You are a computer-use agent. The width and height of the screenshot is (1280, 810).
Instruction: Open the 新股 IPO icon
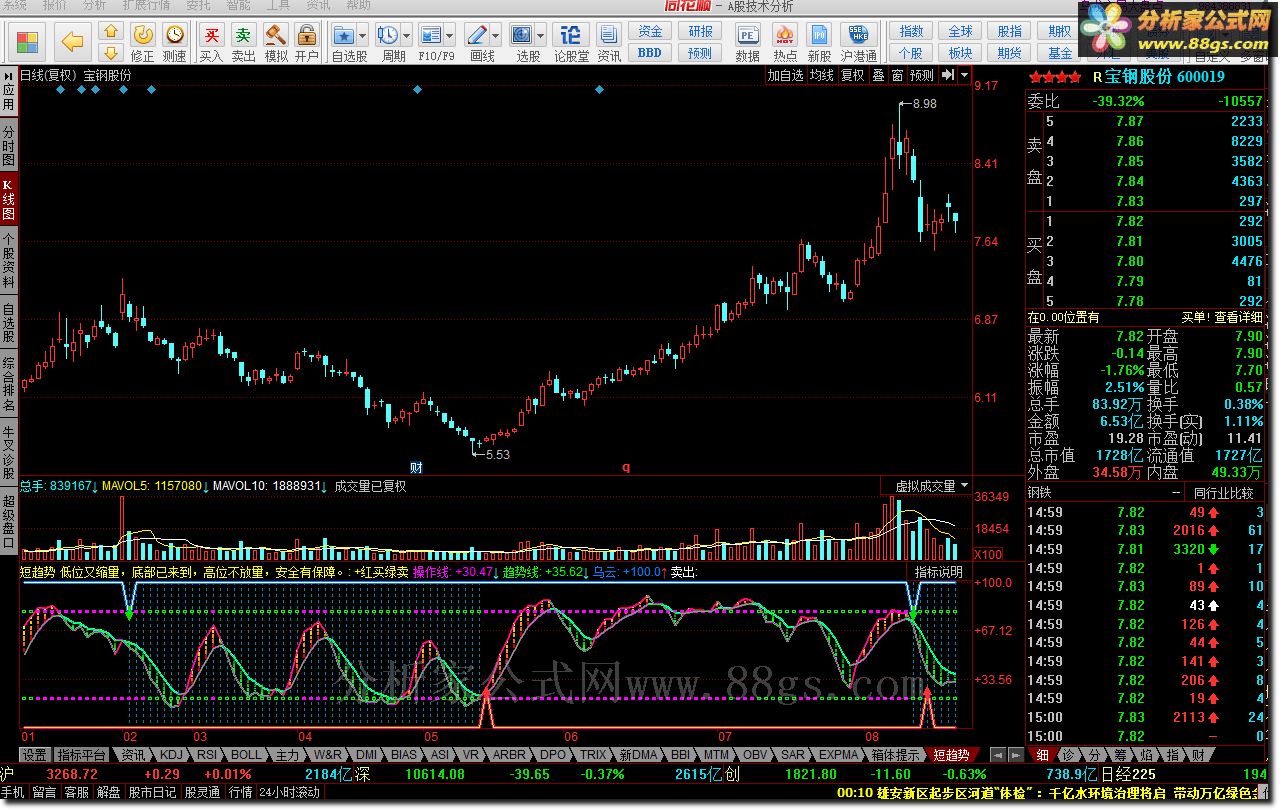[x=819, y=42]
